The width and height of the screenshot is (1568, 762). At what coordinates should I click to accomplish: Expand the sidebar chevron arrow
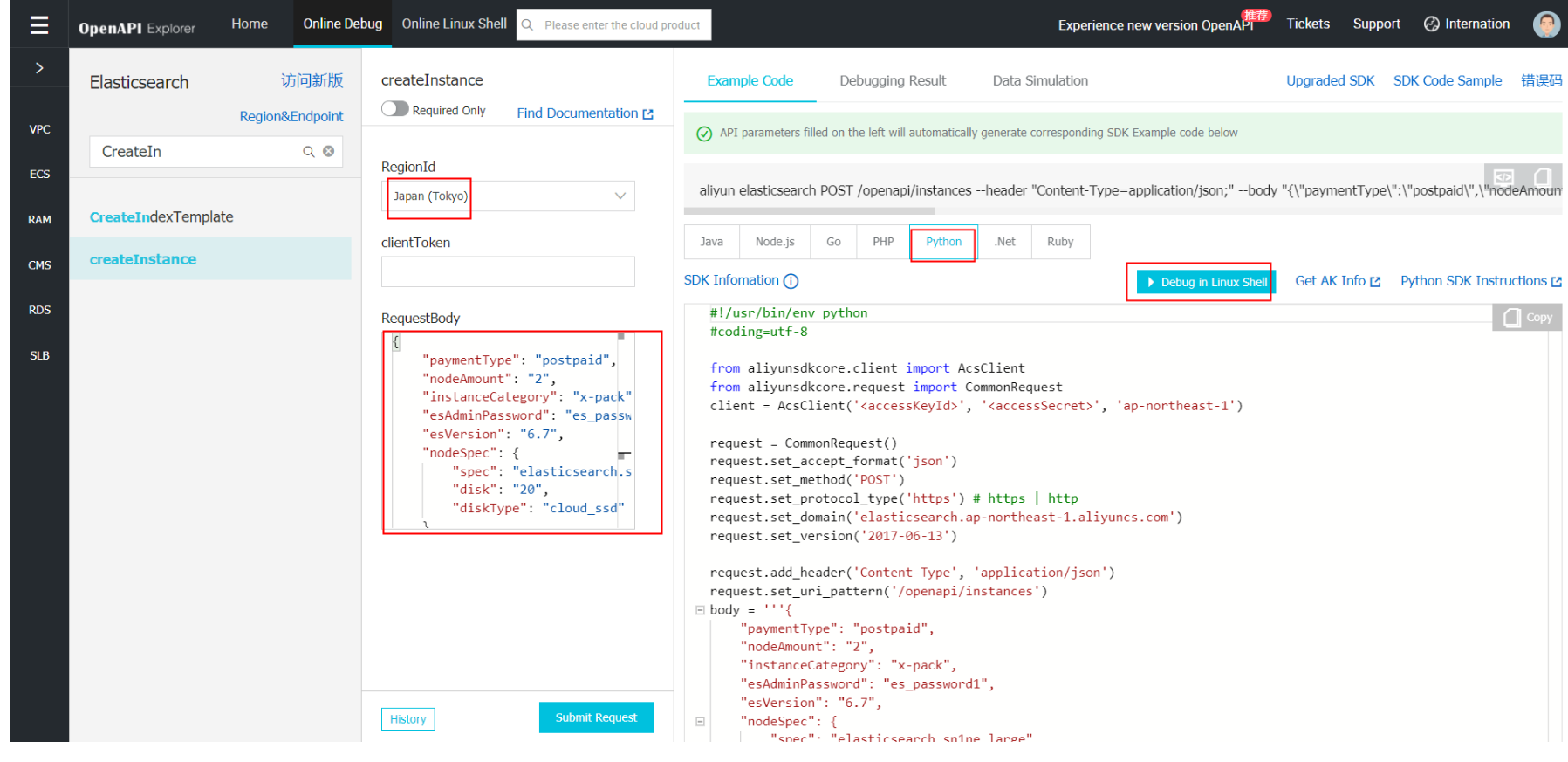tap(39, 68)
